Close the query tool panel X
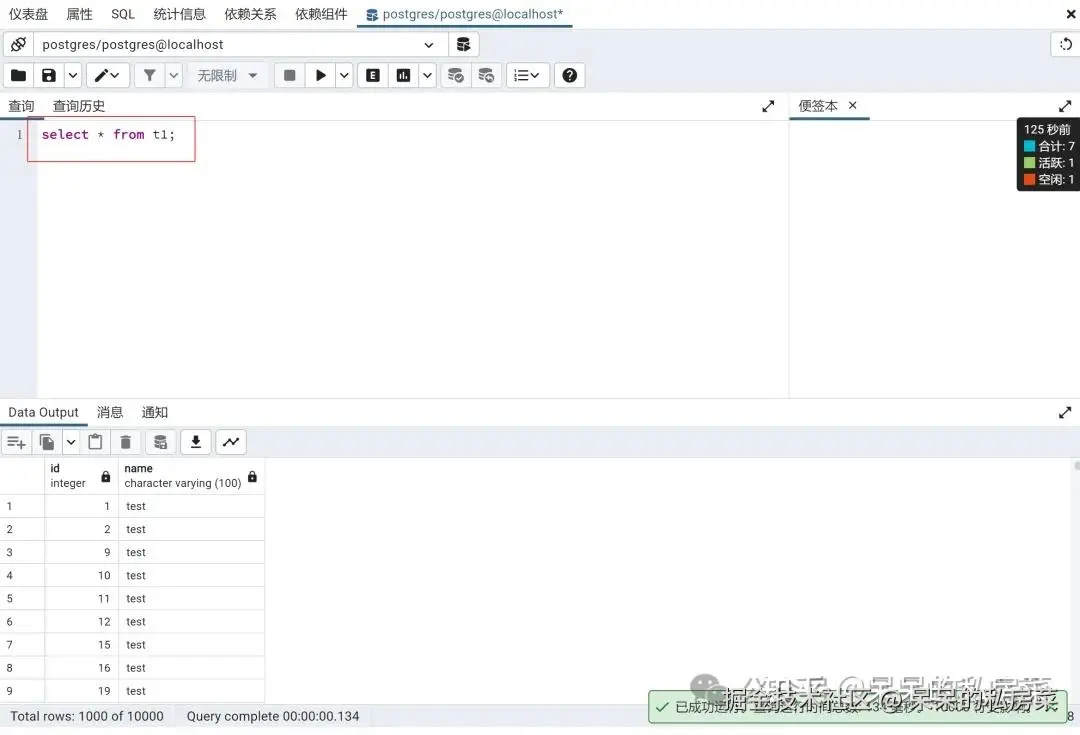1080x735 pixels. pyautogui.click(x=1071, y=14)
